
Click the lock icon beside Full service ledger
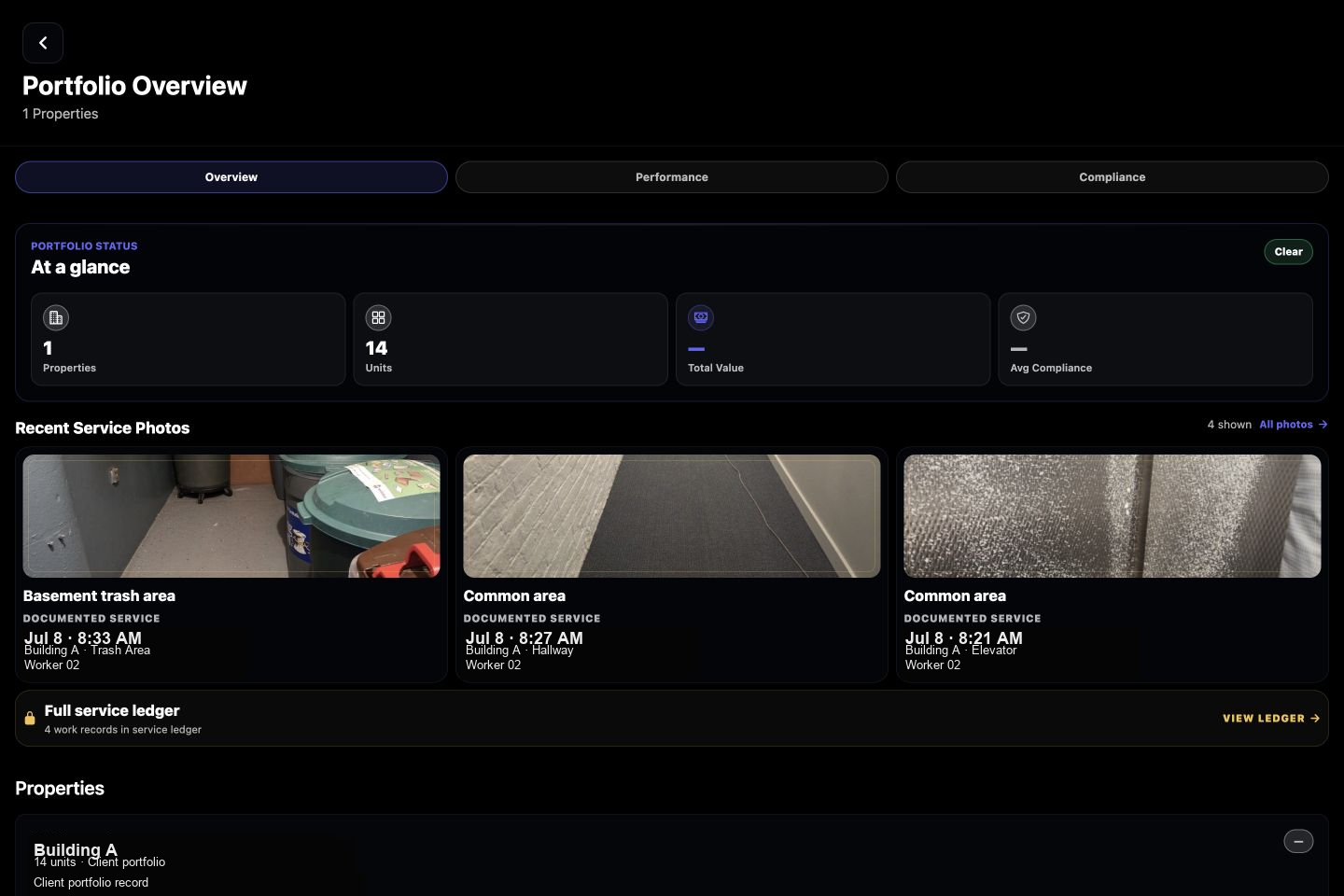30,718
